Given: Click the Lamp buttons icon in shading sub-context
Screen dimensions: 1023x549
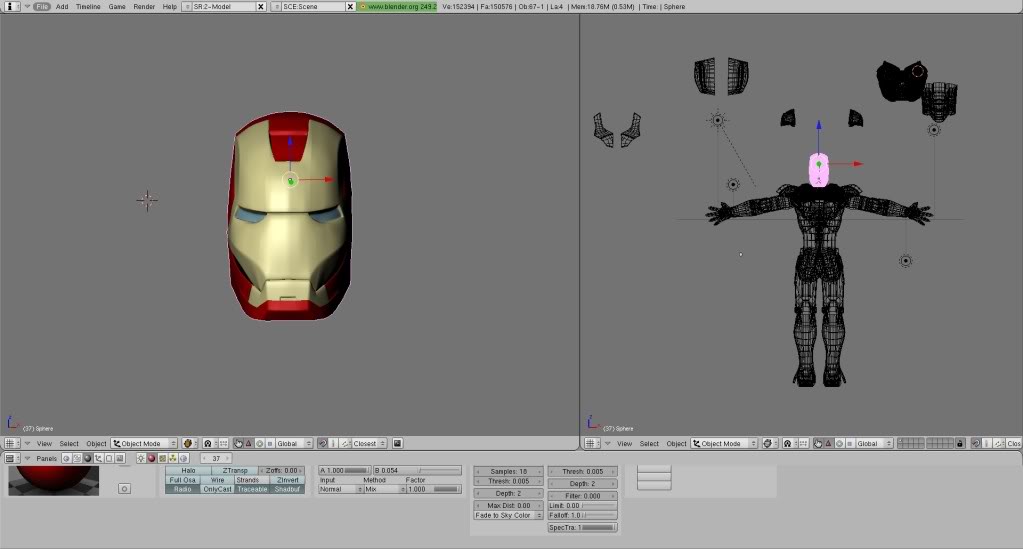Looking at the screenshot, I should 141,458.
